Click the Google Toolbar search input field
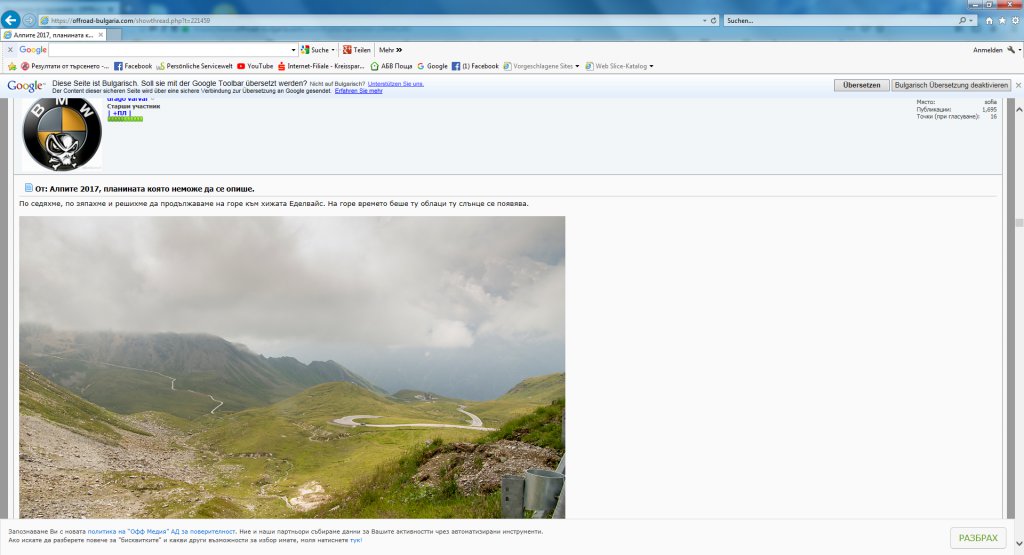The image size is (1024, 555). point(169,50)
